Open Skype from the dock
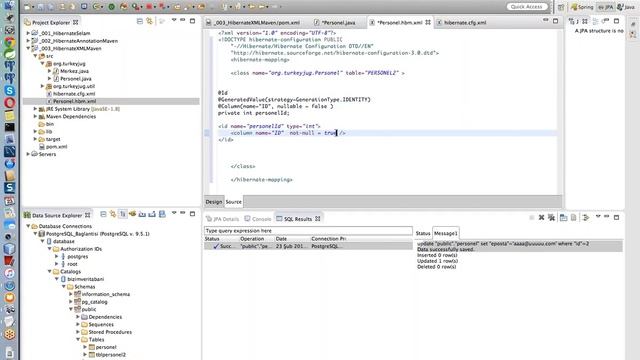The image size is (640, 360). pos(10,91)
